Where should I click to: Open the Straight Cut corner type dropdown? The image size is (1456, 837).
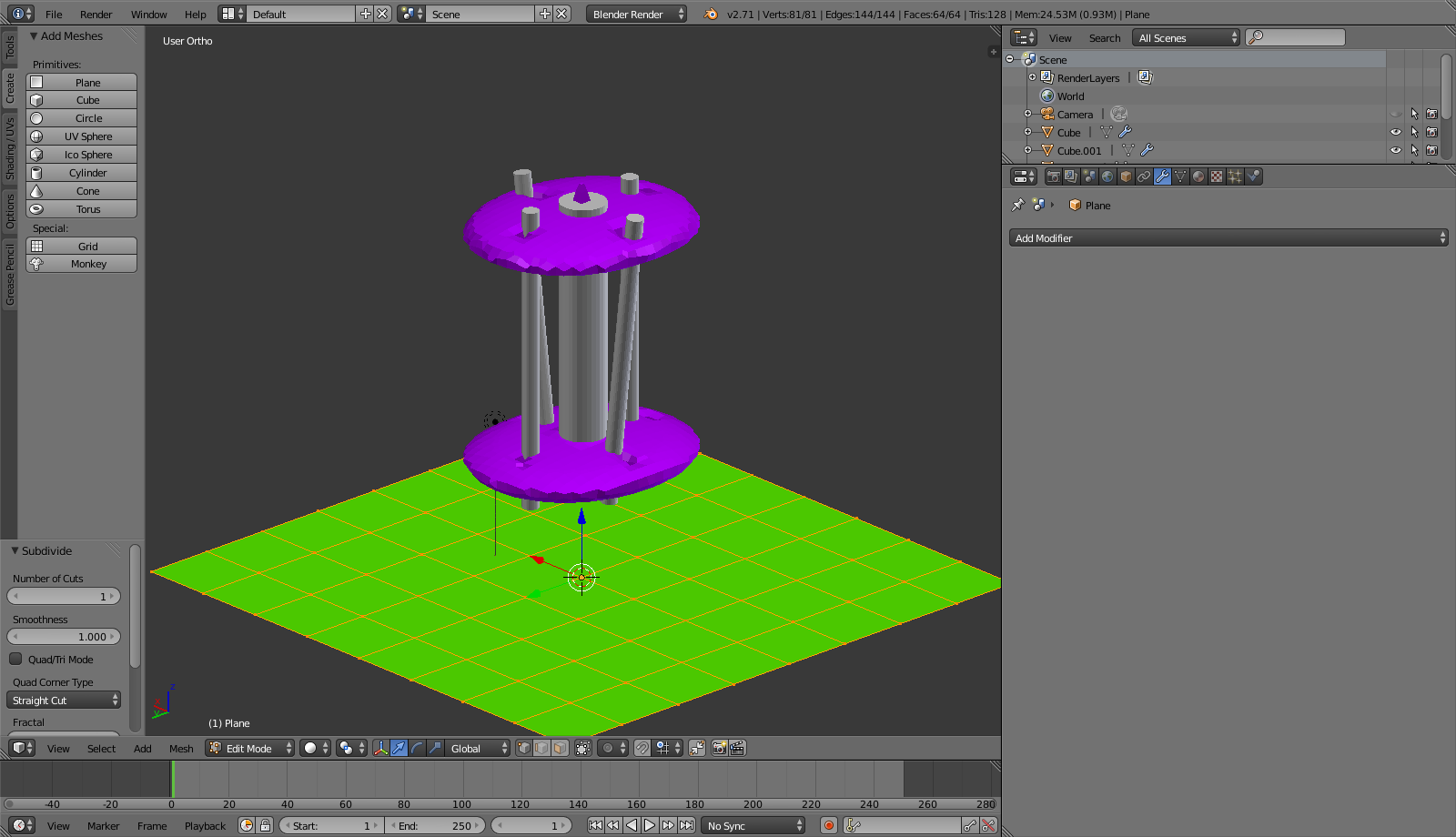pyautogui.click(x=64, y=700)
